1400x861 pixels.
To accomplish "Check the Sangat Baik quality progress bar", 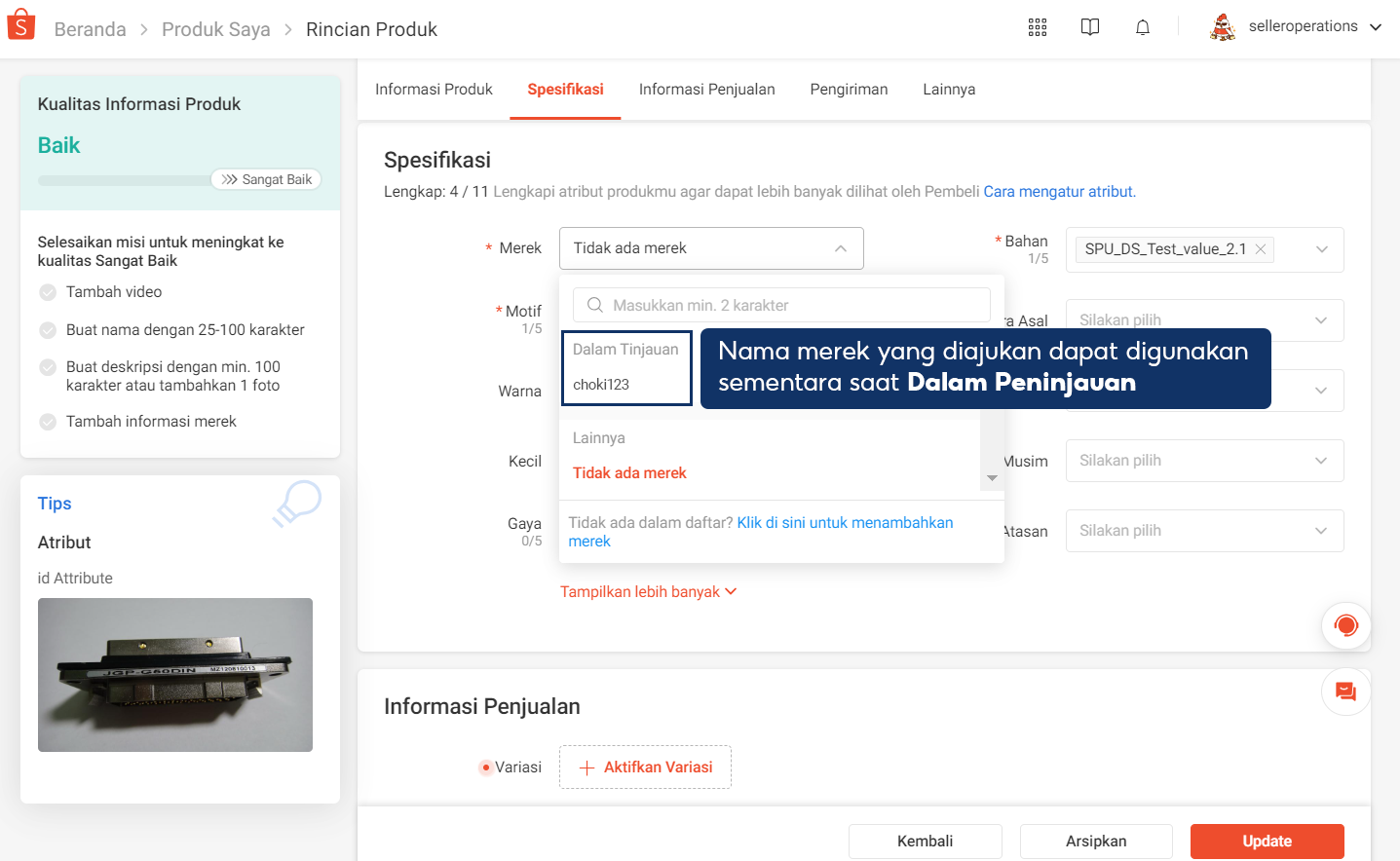I will point(266,179).
